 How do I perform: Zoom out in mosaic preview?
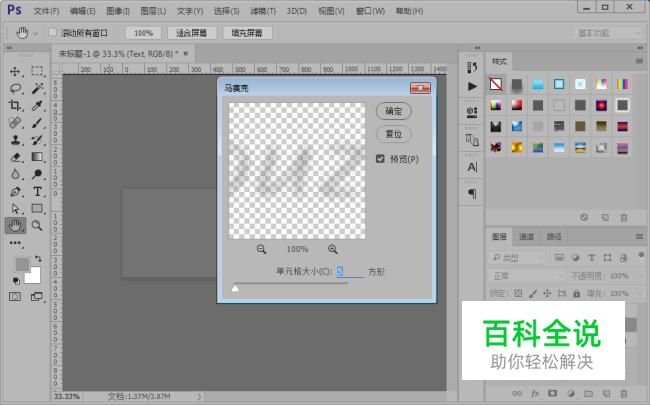pyautogui.click(x=261, y=249)
